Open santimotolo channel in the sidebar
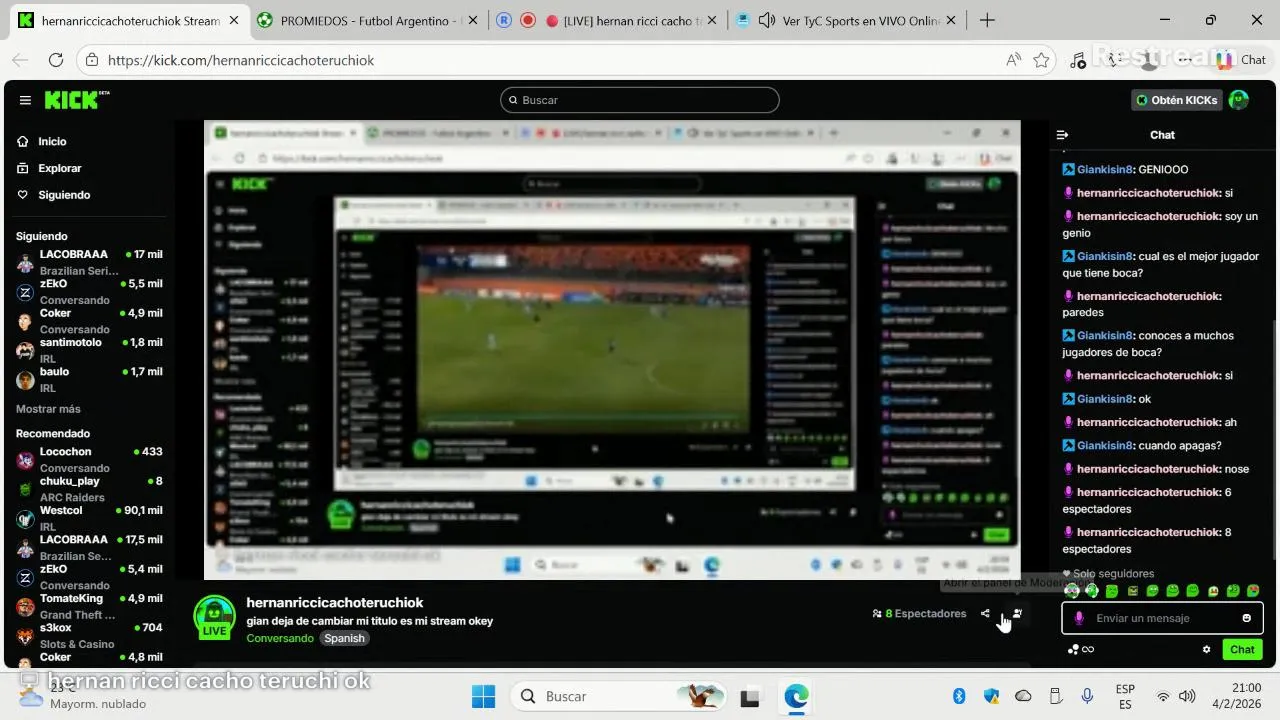Screen dimensions: 1280x720 (x=88, y=349)
